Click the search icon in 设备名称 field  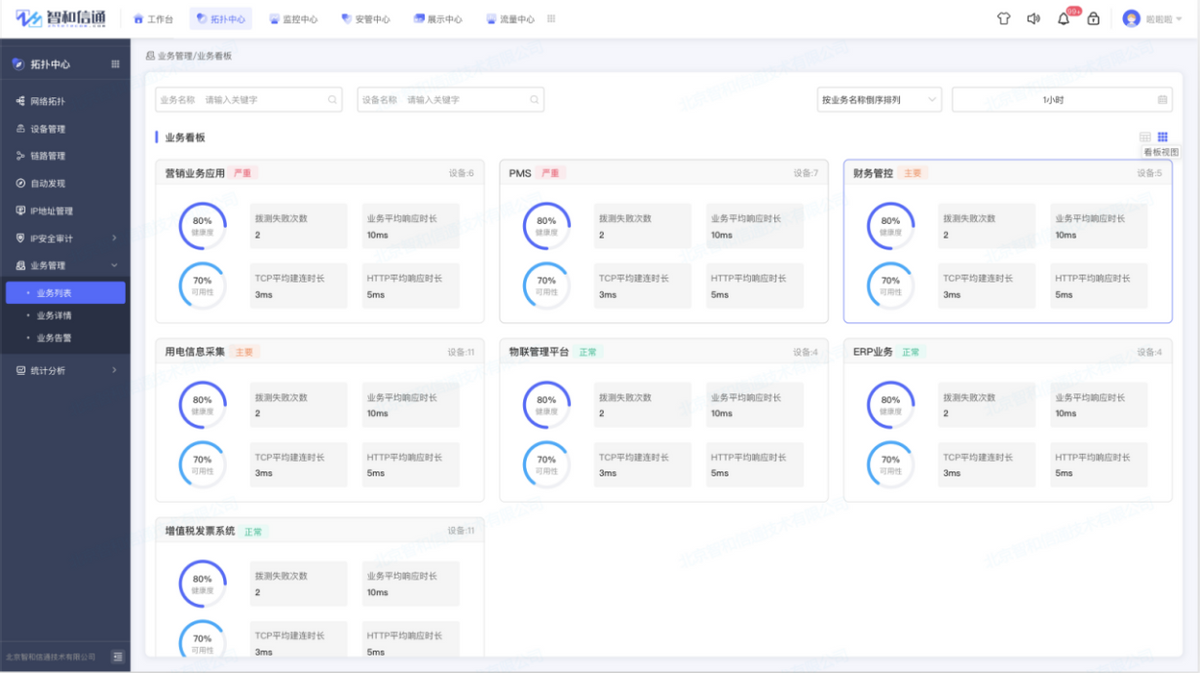(534, 100)
